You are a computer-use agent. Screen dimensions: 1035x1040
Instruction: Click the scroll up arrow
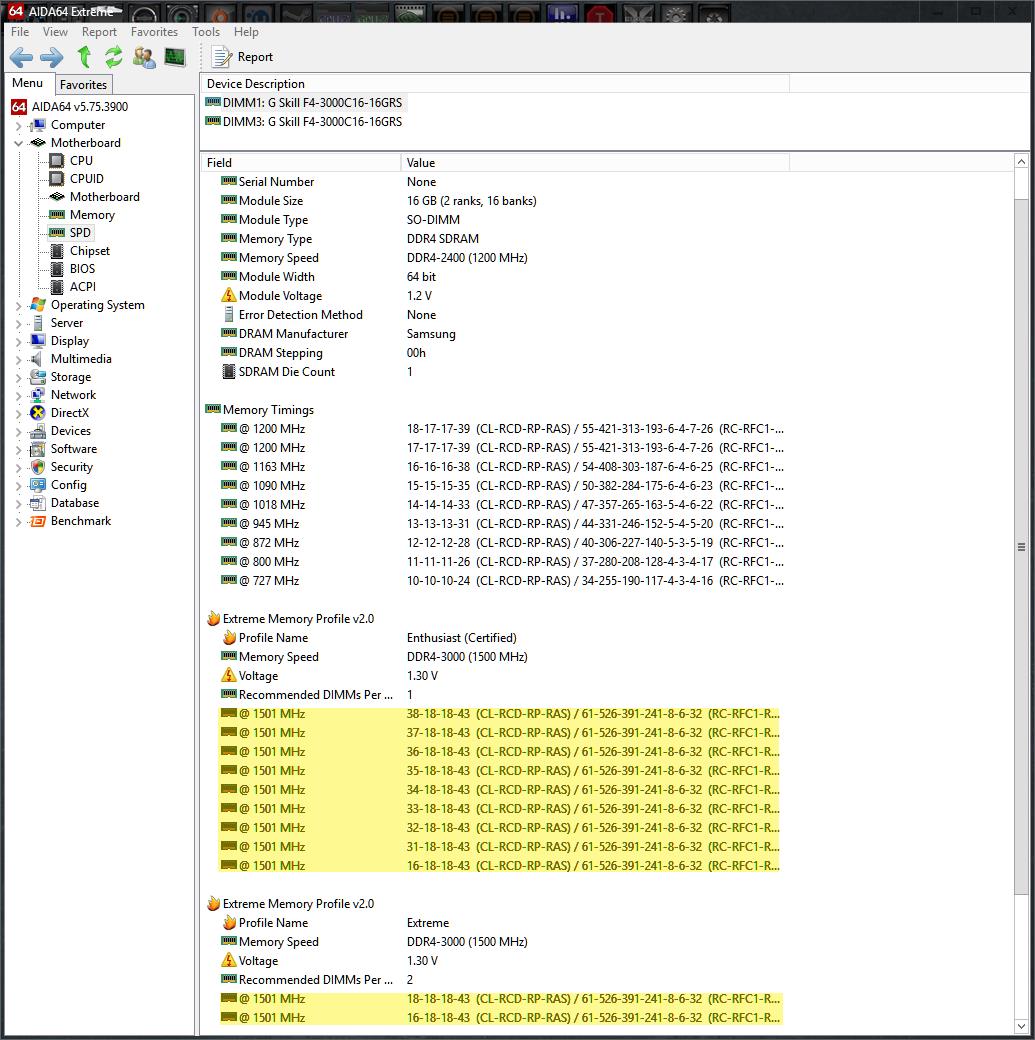point(1022,161)
